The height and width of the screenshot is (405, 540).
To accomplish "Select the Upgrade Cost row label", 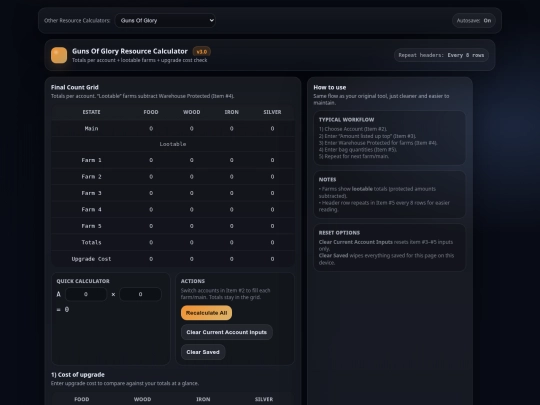I will [x=91, y=259].
